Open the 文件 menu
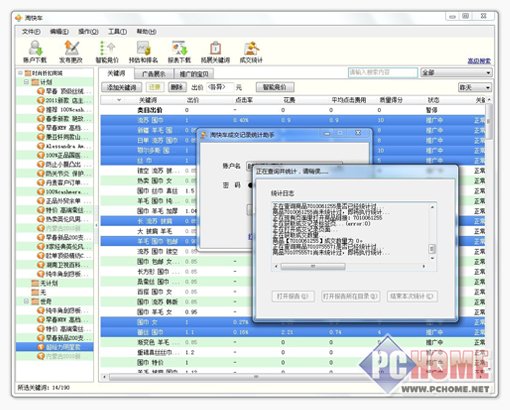This screenshot has width=510, height=410. tap(31, 32)
